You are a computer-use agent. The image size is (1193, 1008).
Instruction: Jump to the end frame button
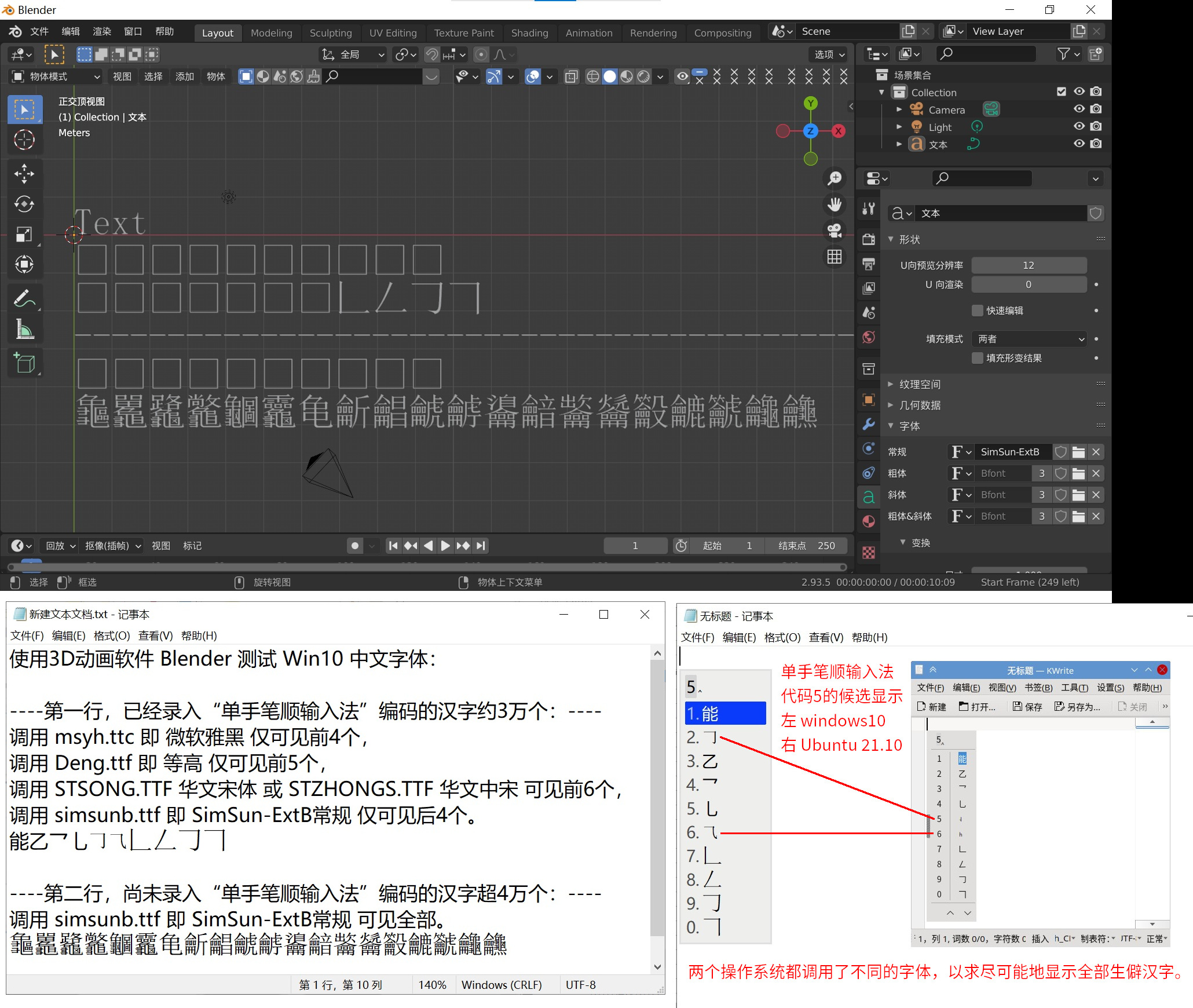(481, 546)
